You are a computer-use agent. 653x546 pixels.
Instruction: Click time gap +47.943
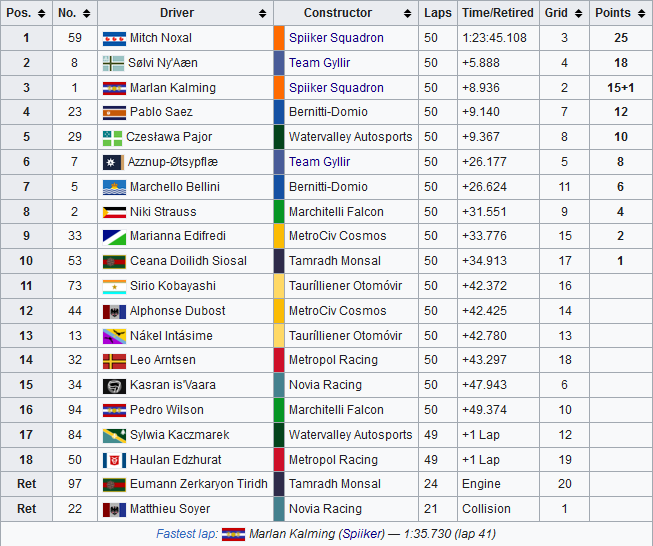coord(484,385)
